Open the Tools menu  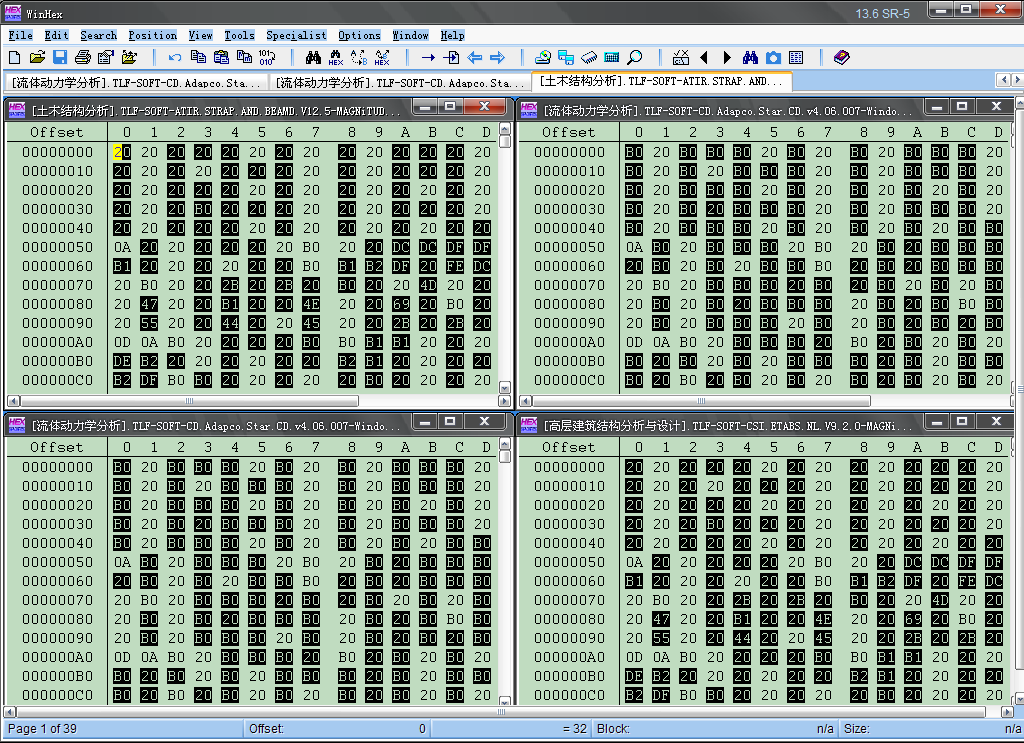click(x=240, y=35)
